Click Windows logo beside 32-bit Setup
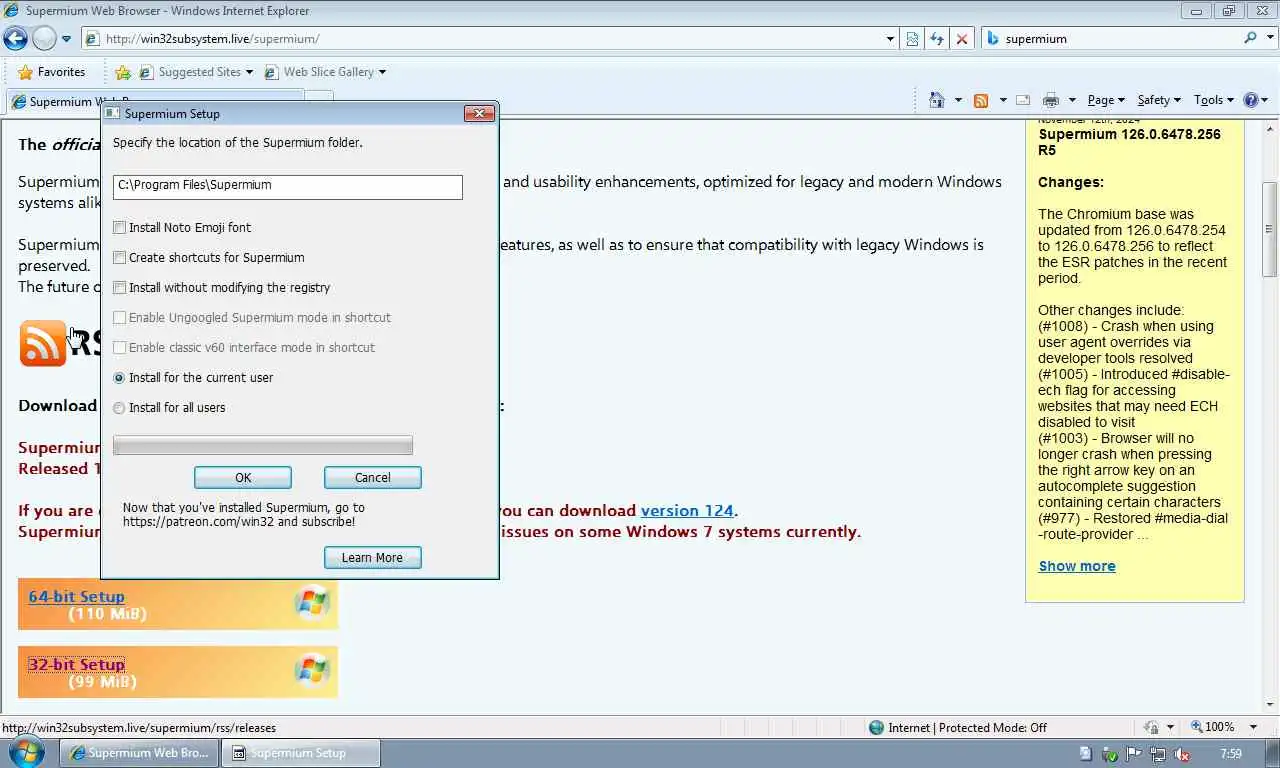The height and width of the screenshot is (768, 1280). click(x=312, y=671)
